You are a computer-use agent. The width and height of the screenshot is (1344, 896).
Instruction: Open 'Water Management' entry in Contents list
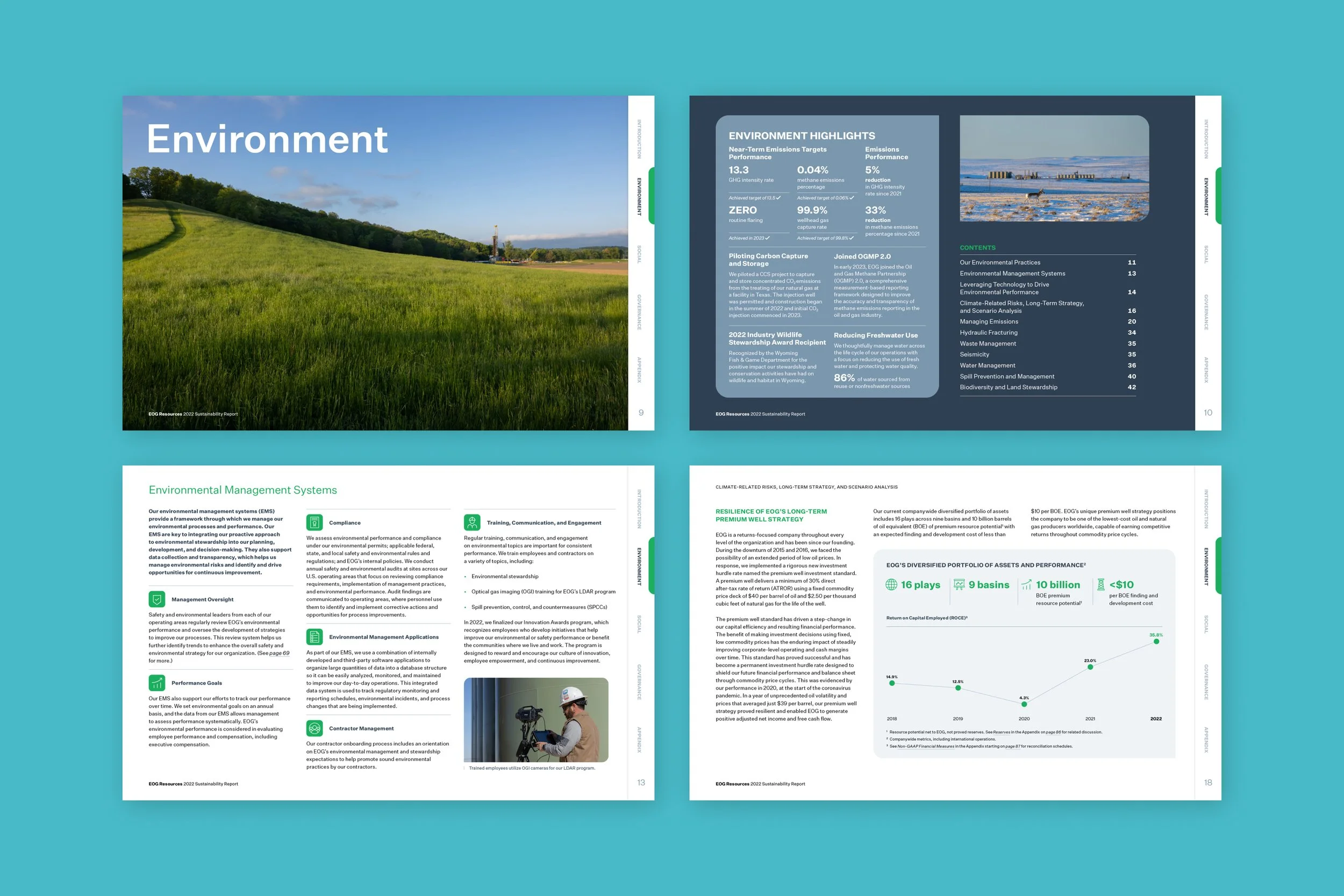[988, 365]
